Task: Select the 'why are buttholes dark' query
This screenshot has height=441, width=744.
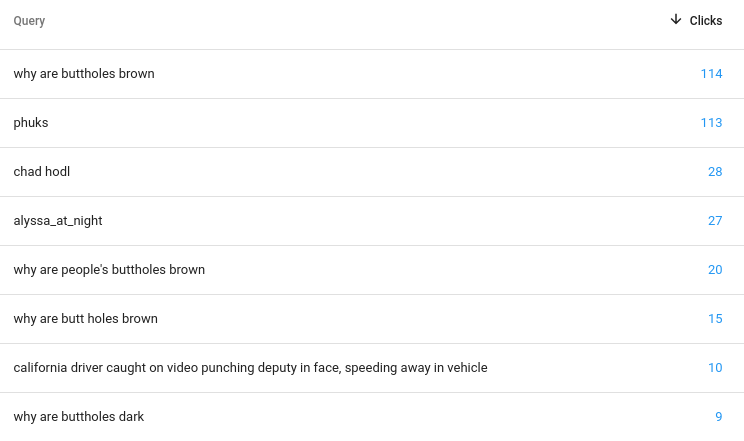Action: (79, 417)
